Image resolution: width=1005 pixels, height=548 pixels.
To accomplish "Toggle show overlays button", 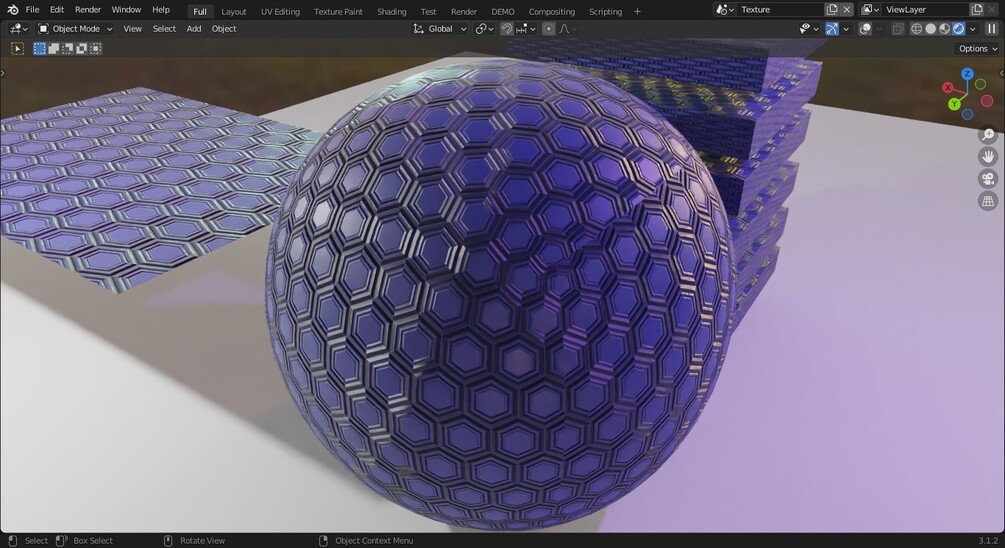I will coord(865,29).
